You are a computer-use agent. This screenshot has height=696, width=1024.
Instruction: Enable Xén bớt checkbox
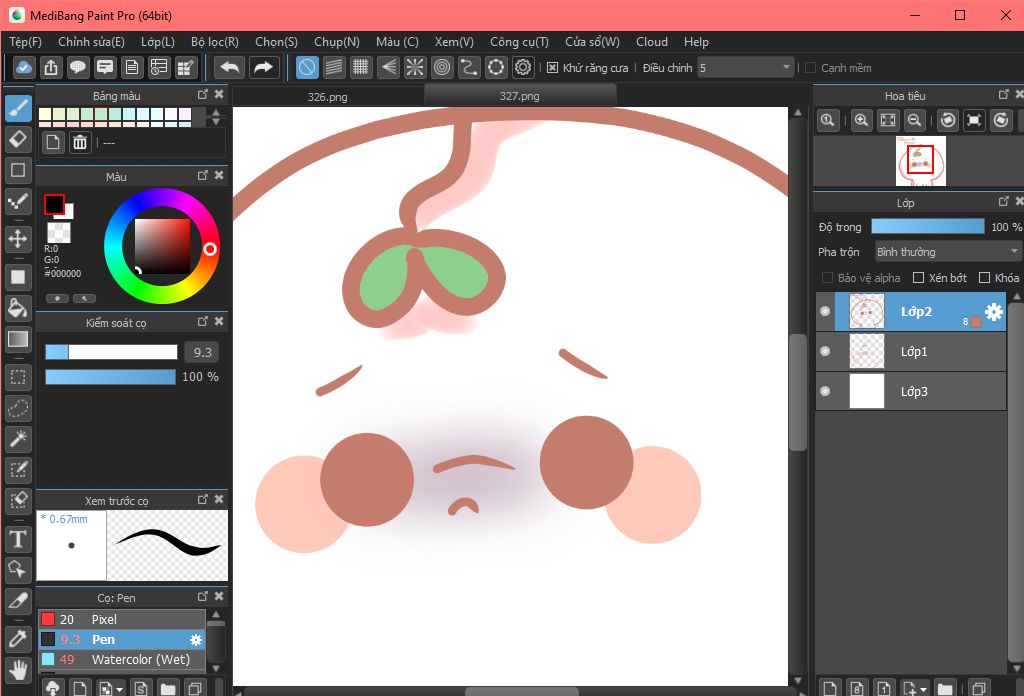pyautogui.click(x=918, y=278)
